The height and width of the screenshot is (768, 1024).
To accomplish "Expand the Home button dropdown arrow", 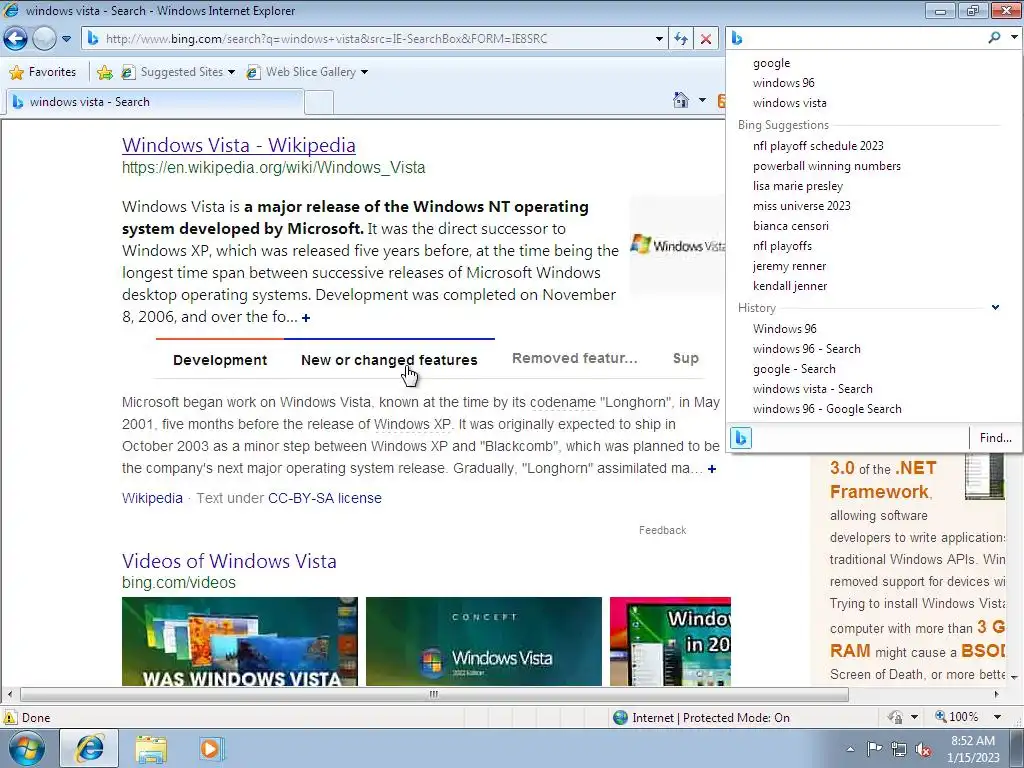I will click(x=702, y=100).
